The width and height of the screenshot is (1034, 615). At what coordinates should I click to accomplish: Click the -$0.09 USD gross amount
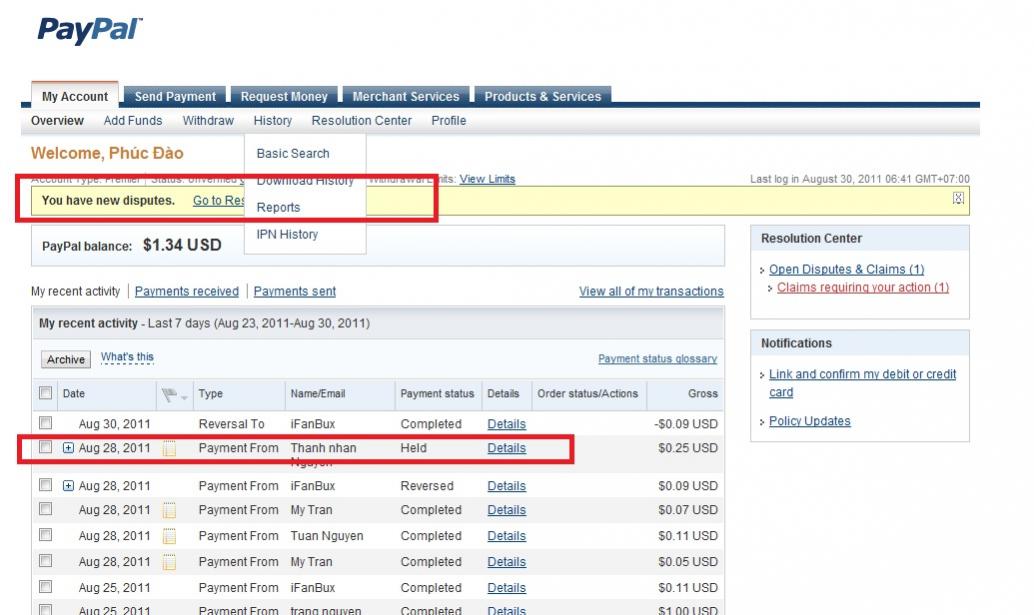pyautogui.click(x=686, y=425)
